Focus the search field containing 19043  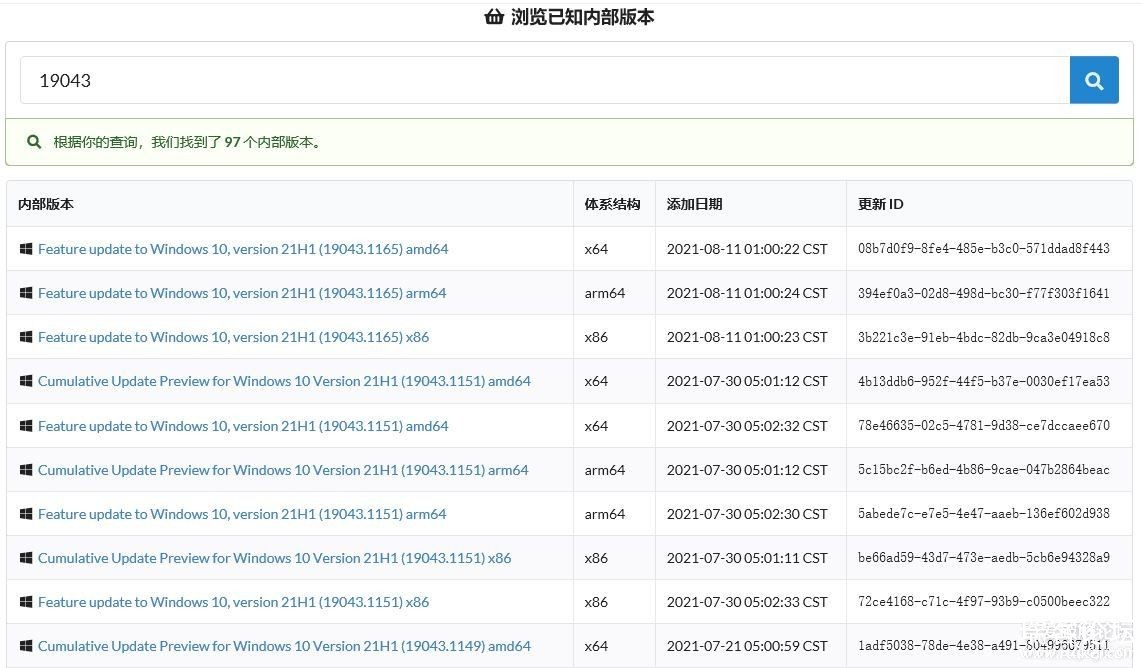[545, 80]
